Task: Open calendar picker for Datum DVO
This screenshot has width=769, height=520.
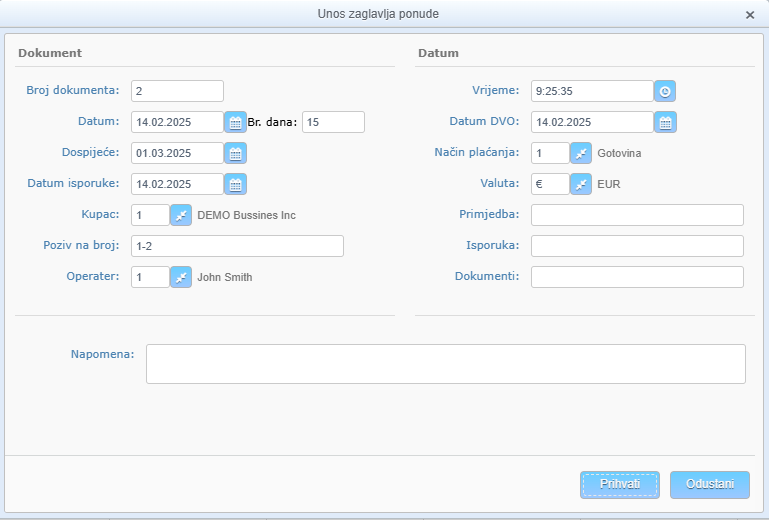Action: click(665, 122)
